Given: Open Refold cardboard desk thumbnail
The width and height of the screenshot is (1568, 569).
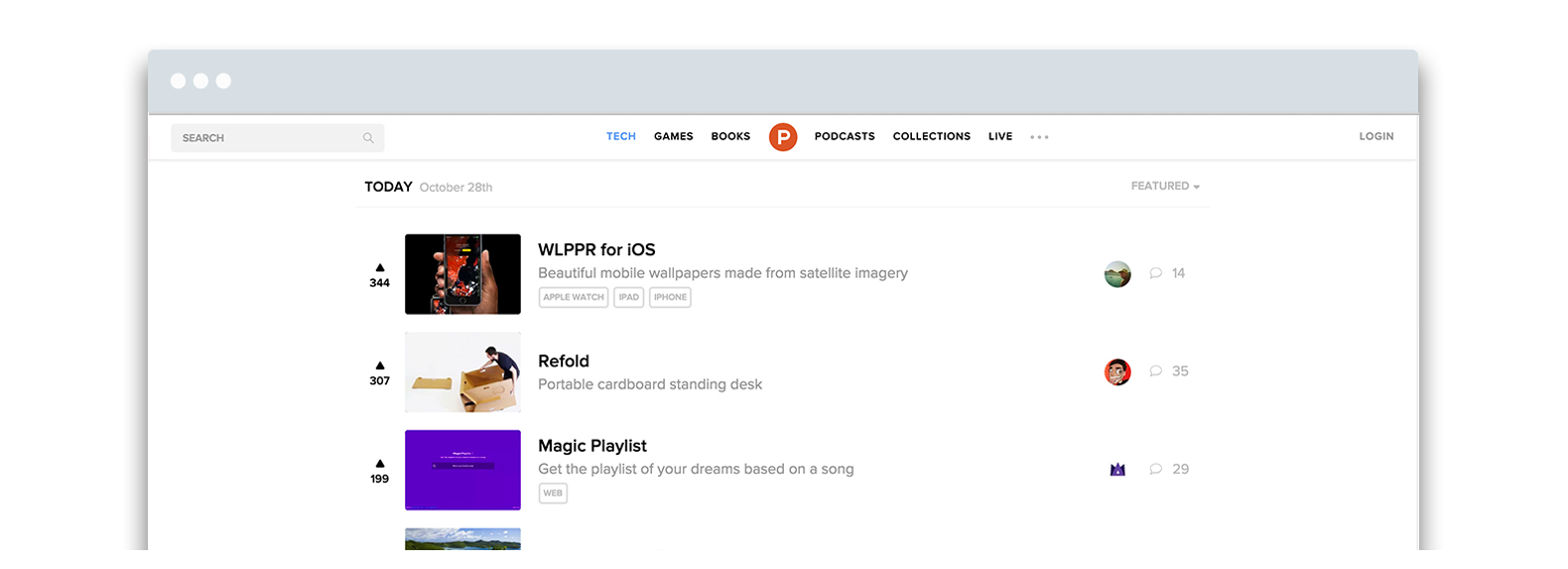Looking at the screenshot, I should click(x=462, y=372).
